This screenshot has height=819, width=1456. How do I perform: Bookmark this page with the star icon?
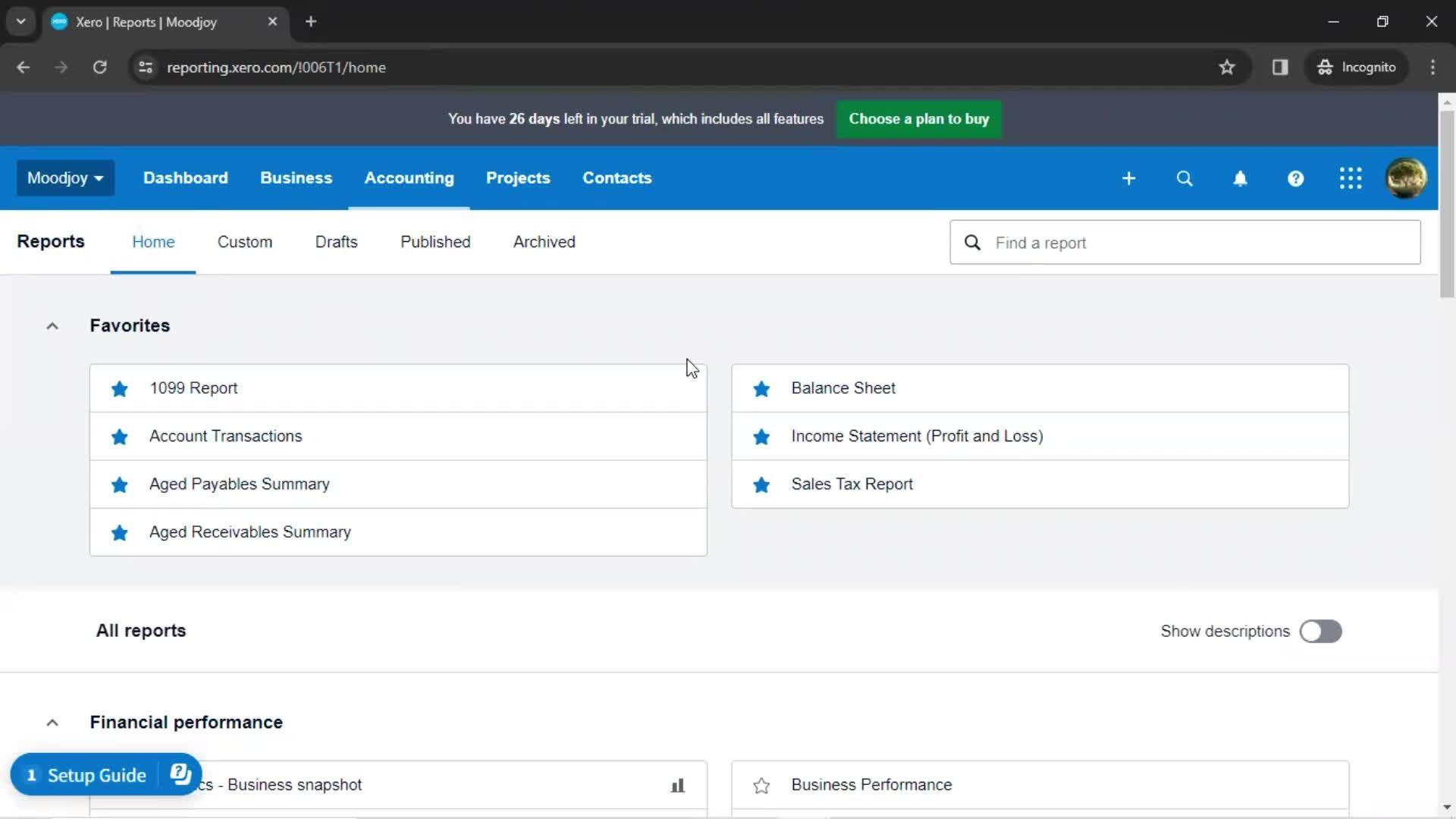[1227, 67]
